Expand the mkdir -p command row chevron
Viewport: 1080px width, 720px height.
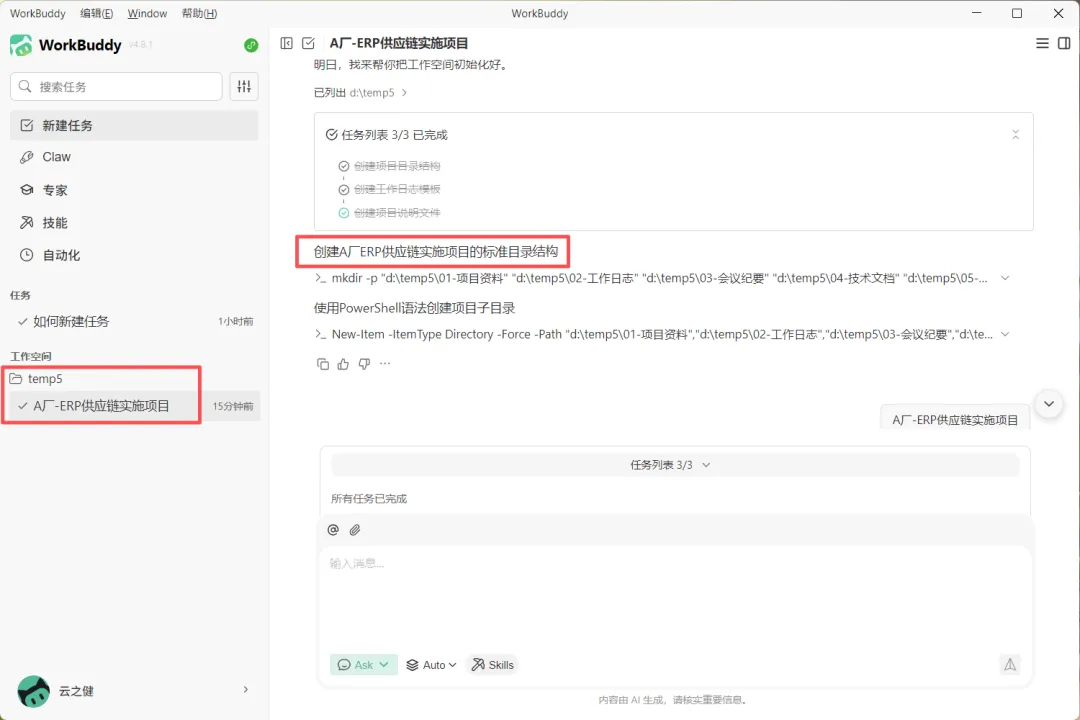tap(1005, 278)
